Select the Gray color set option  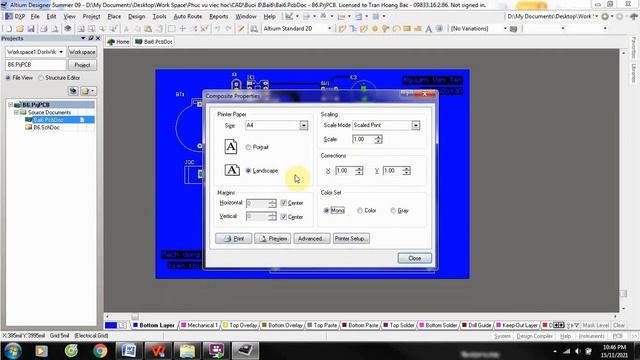click(x=393, y=211)
